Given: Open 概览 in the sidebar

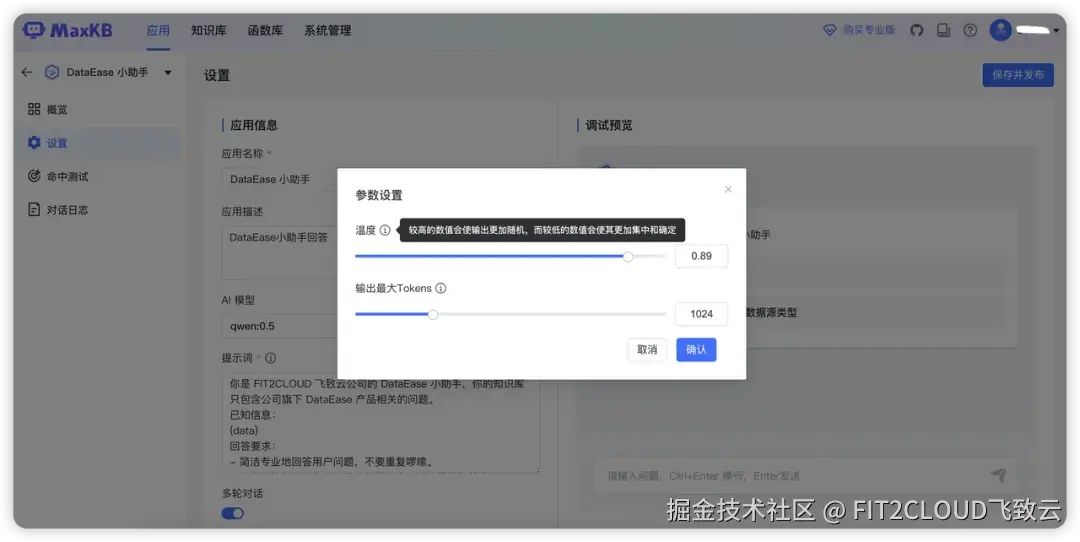Looking at the screenshot, I should tap(100, 110).
